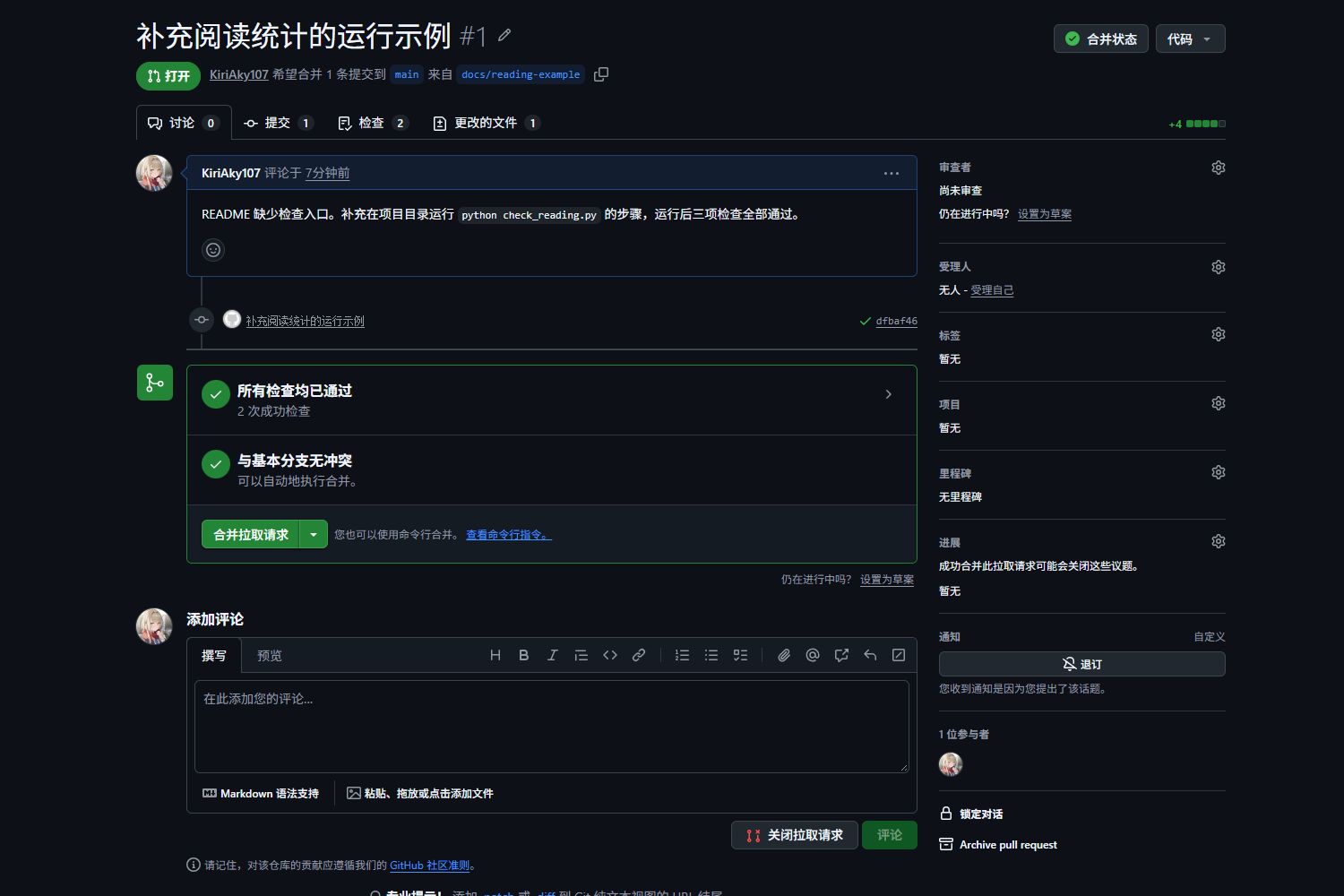Expand the 所有检查均已通过 checks details
The height and width of the screenshot is (896, 1344).
click(888, 394)
